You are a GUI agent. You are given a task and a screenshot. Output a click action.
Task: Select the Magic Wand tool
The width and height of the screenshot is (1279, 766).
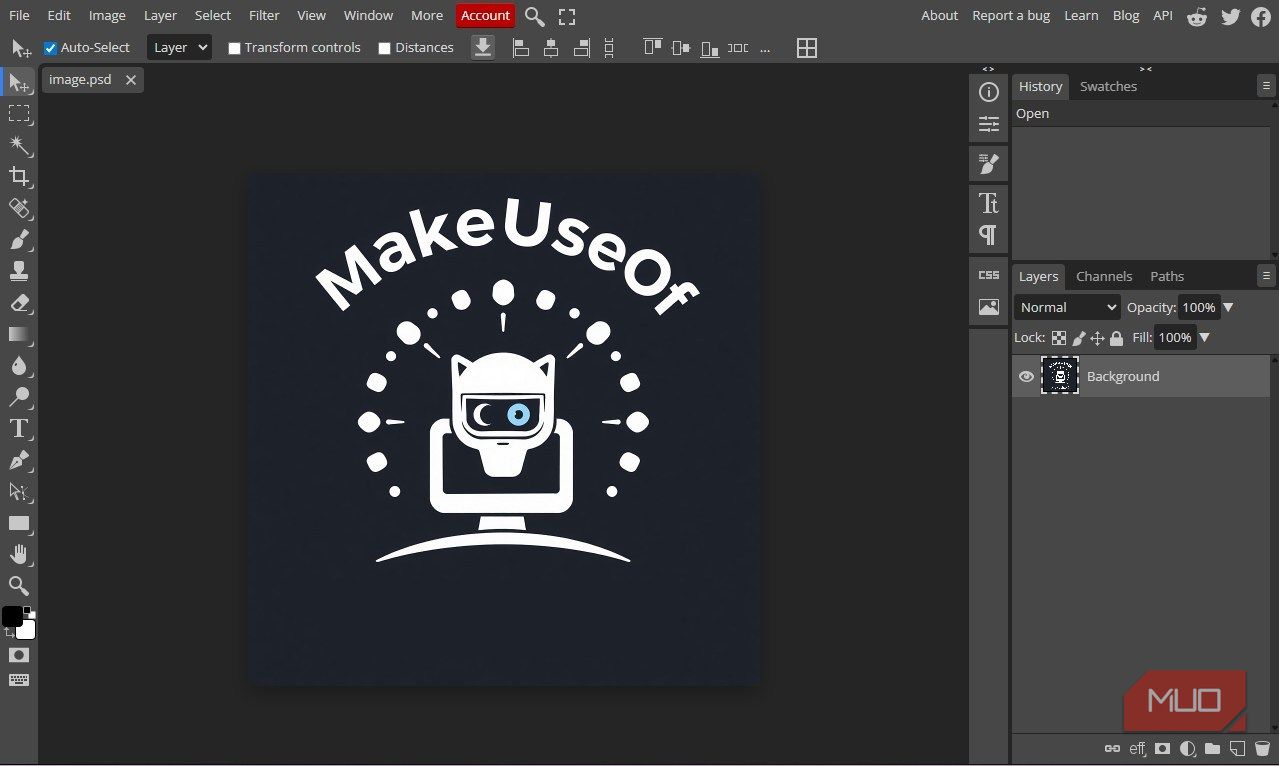pos(19,146)
